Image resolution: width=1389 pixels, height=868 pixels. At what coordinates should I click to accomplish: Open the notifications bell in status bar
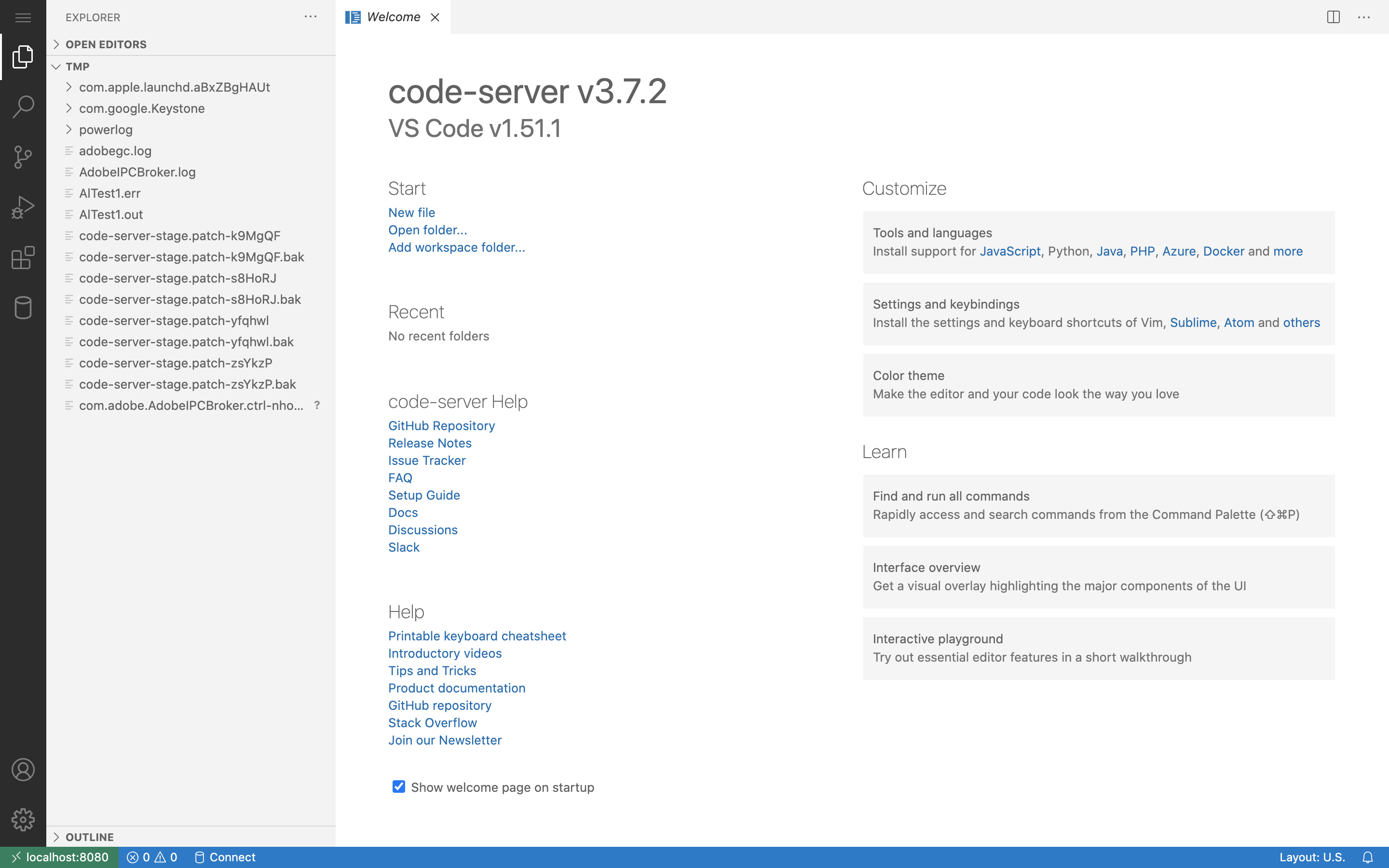[1368, 857]
